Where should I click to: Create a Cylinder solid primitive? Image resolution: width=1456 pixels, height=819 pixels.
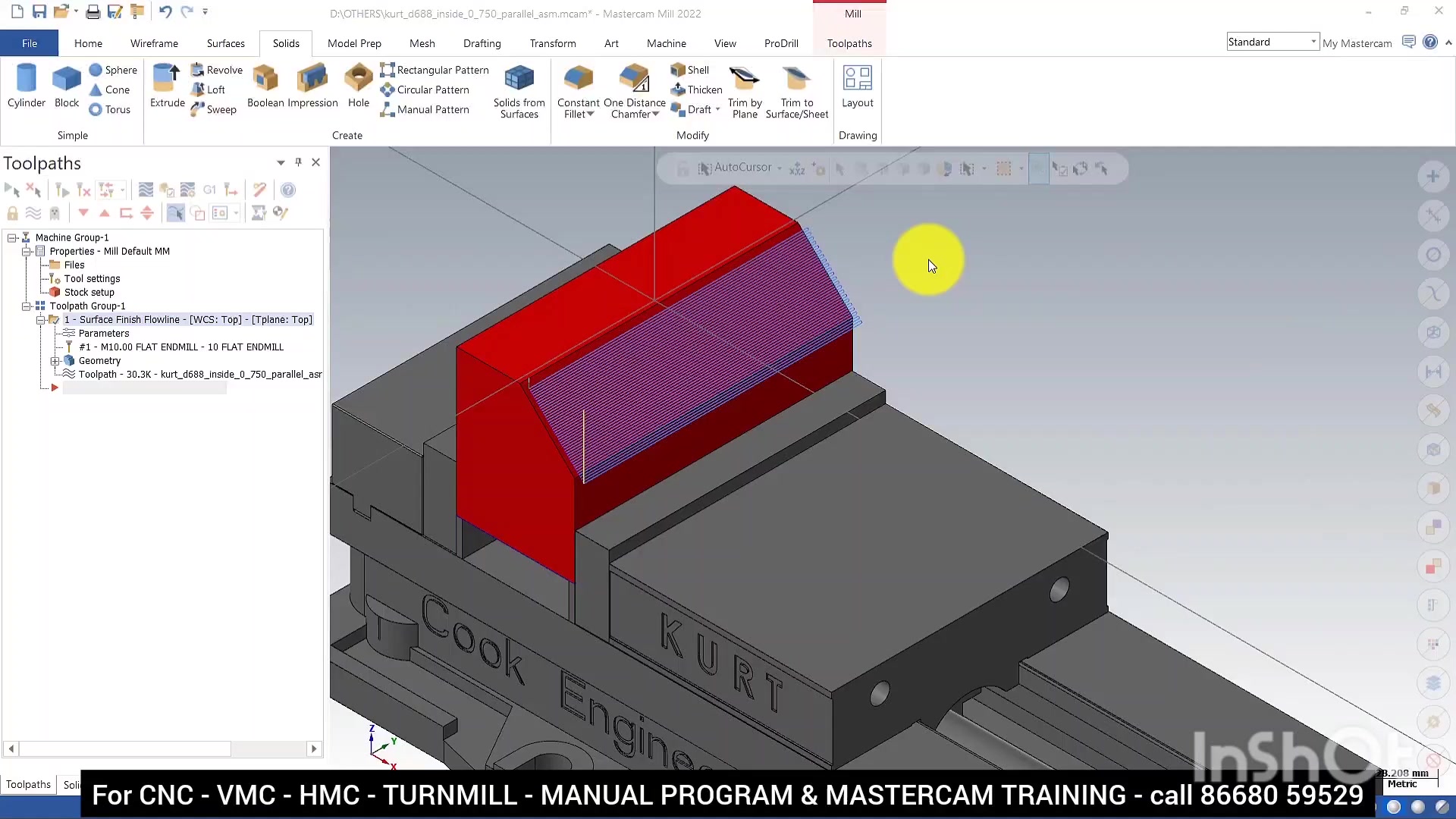point(27,86)
